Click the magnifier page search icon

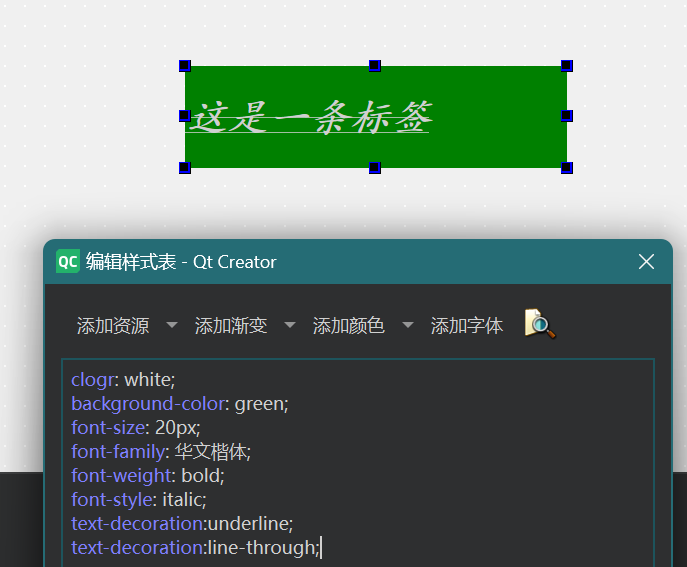pos(540,324)
